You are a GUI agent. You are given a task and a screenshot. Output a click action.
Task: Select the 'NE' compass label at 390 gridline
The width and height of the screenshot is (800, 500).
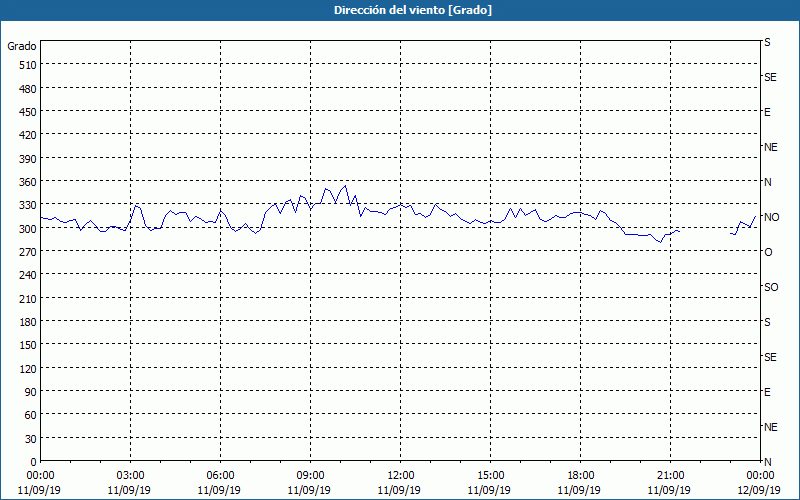click(x=771, y=147)
